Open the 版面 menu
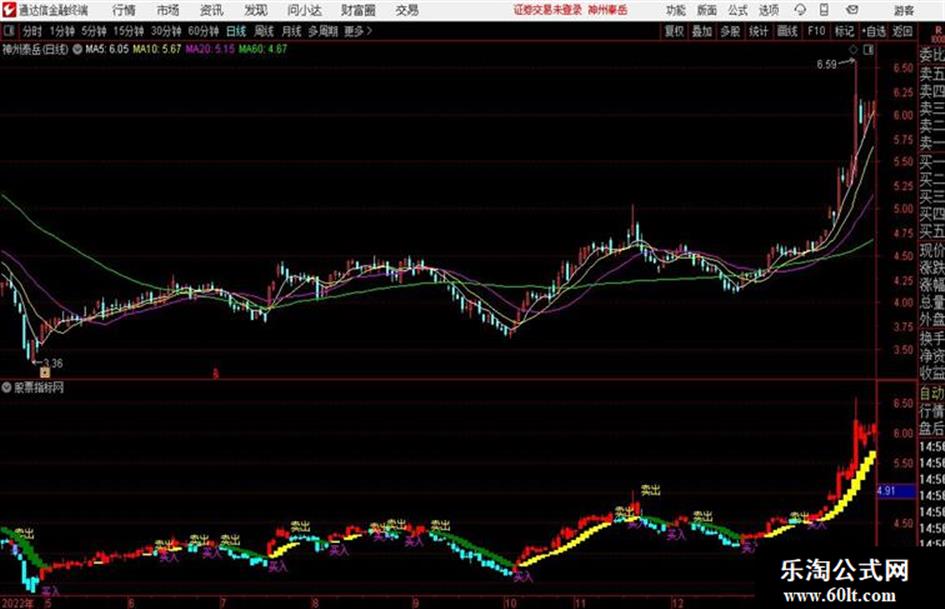 (707, 10)
